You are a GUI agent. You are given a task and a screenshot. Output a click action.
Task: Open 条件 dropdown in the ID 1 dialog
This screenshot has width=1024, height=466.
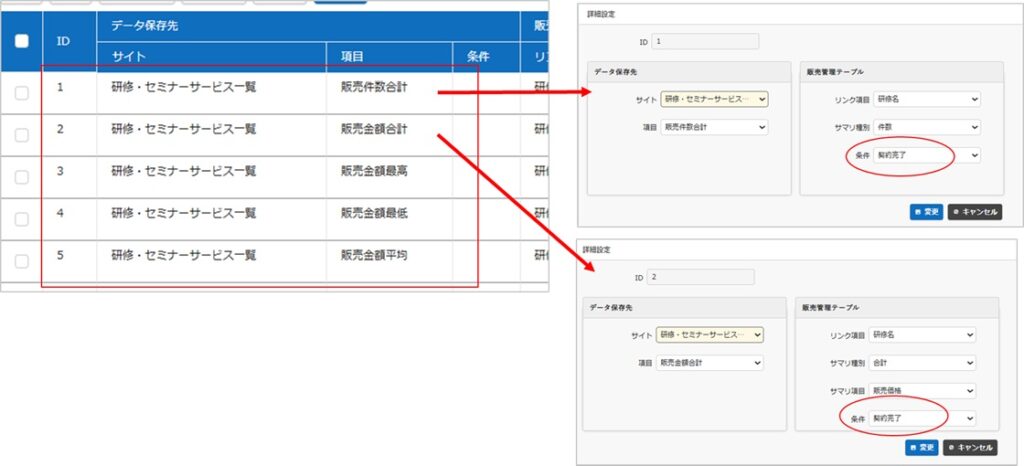(927, 155)
